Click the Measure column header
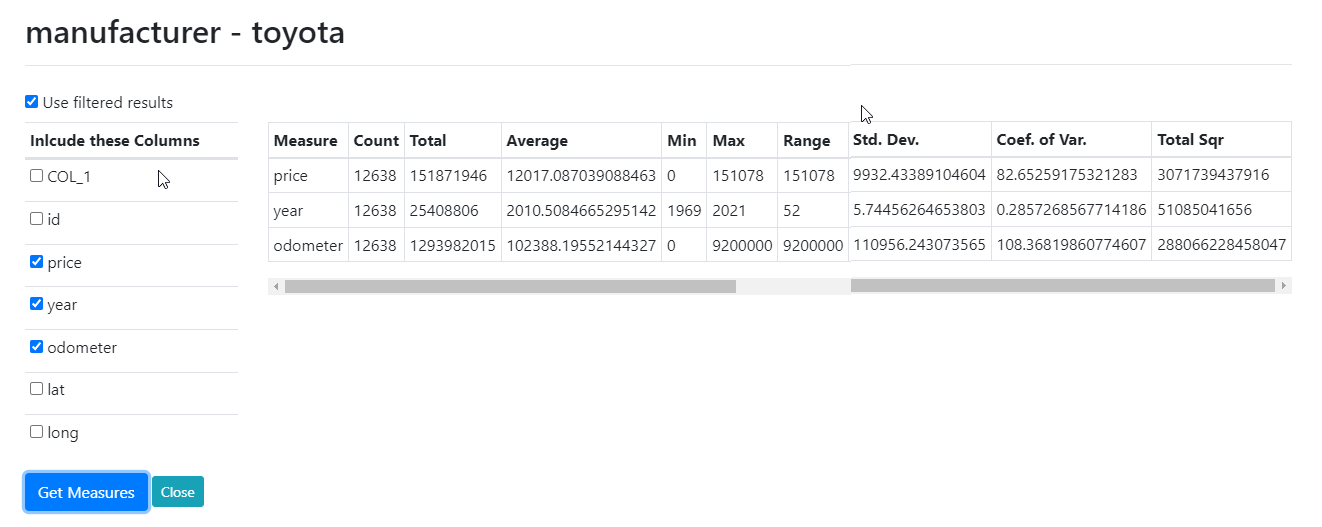 click(x=305, y=141)
